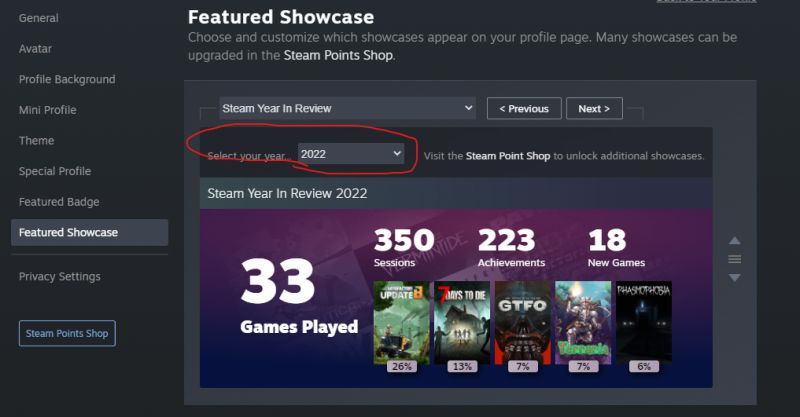
Task: Switch to Profile Background settings
Action: click(x=67, y=79)
